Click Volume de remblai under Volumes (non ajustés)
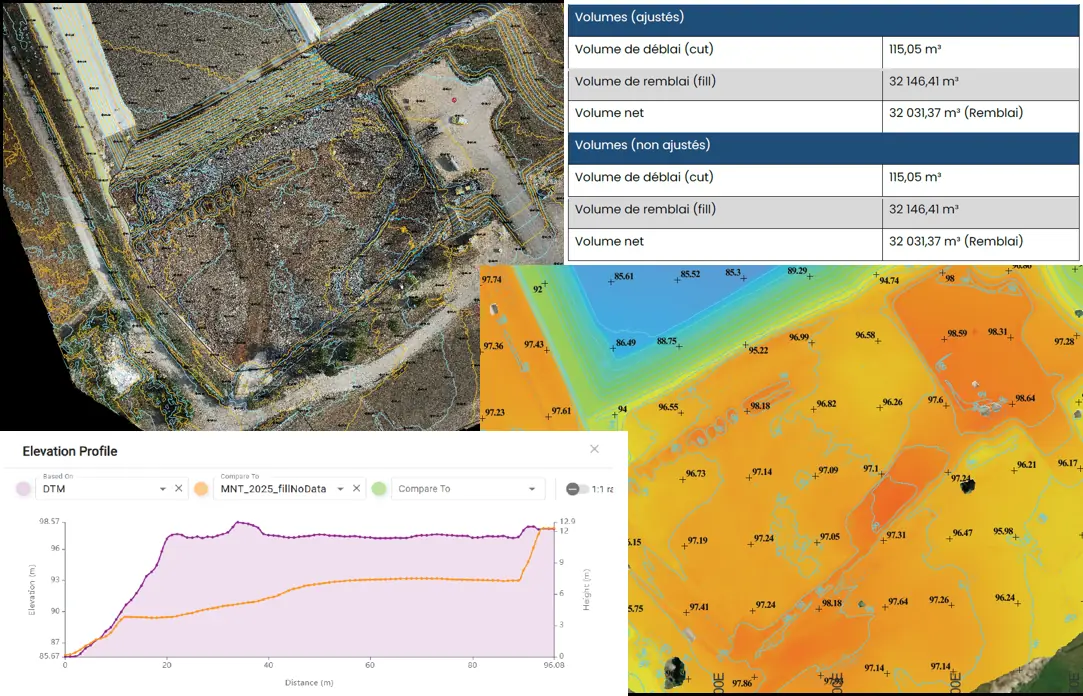Image resolution: width=1083 pixels, height=696 pixels. [645, 209]
